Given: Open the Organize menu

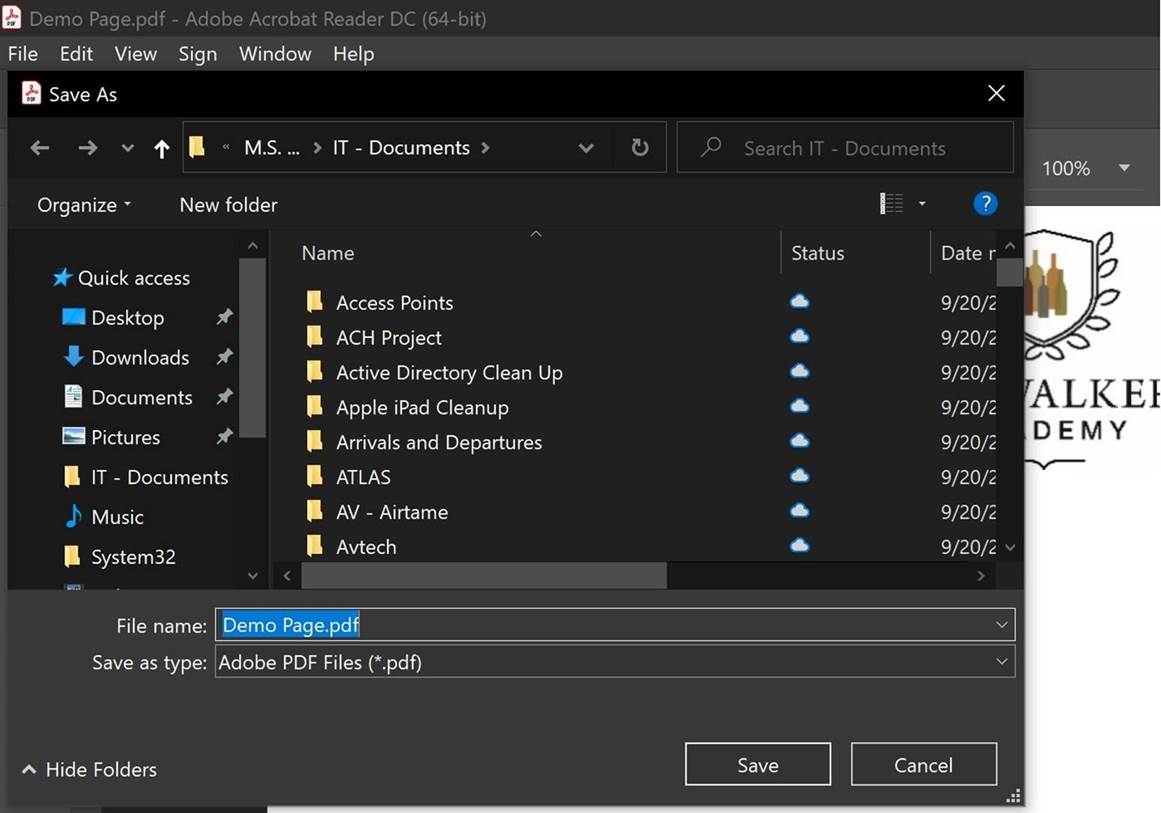Looking at the screenshot, I should (84, 205).
